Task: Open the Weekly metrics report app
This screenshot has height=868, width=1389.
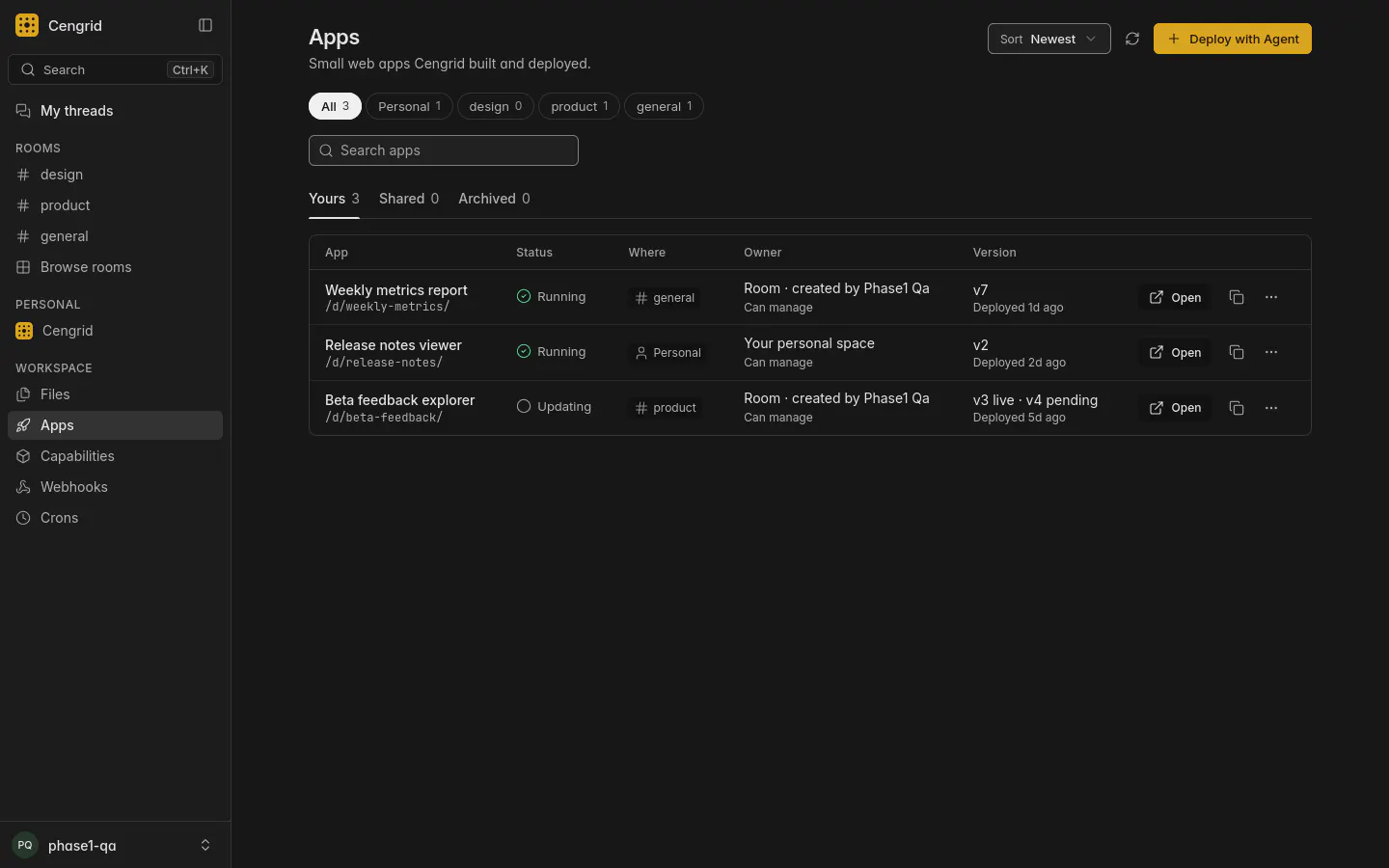Action: 1175,297
